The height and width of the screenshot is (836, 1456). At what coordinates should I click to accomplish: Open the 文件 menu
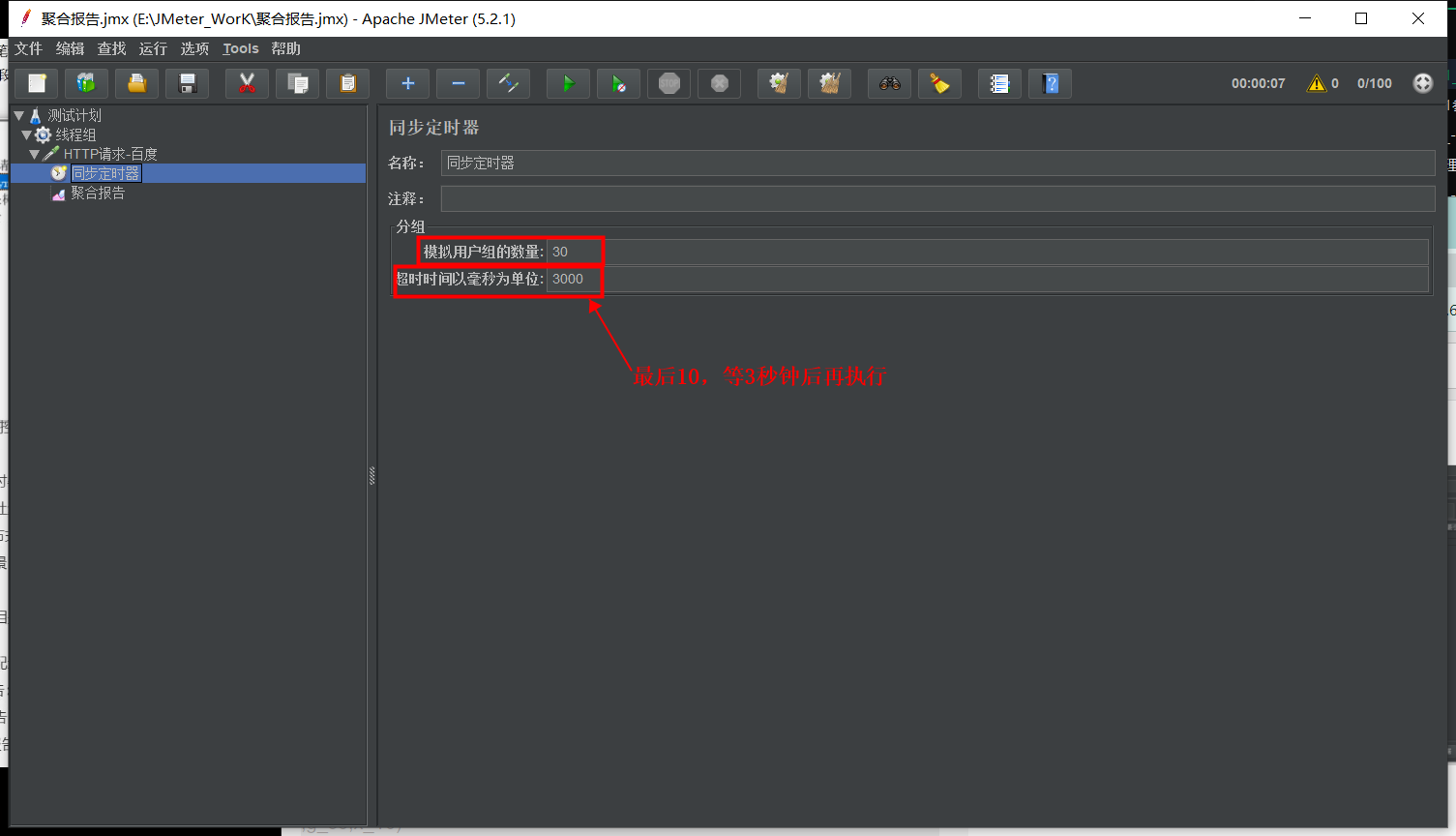(28, 48)
